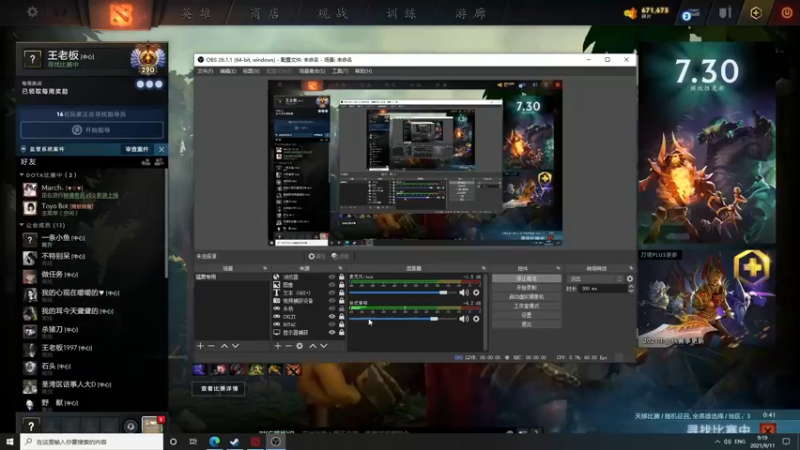Move source up in sources list
The image size is (800, 450).
[x=313, y=346]
